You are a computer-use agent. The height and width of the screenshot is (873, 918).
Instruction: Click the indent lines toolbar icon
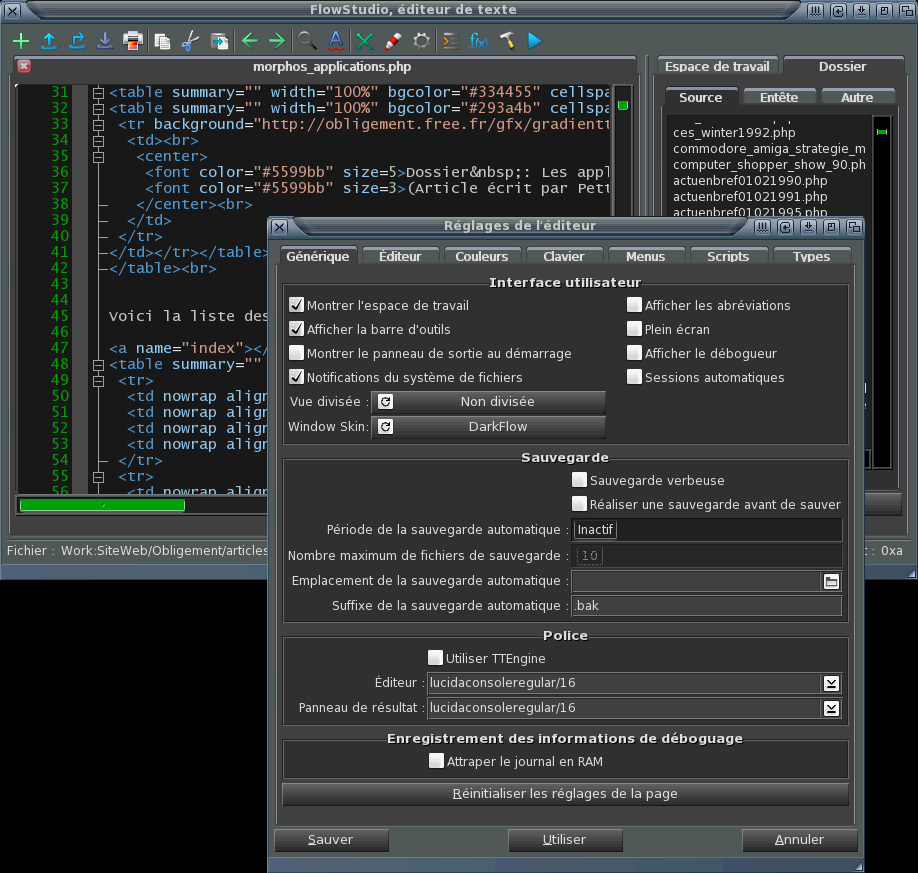(451, 41)
